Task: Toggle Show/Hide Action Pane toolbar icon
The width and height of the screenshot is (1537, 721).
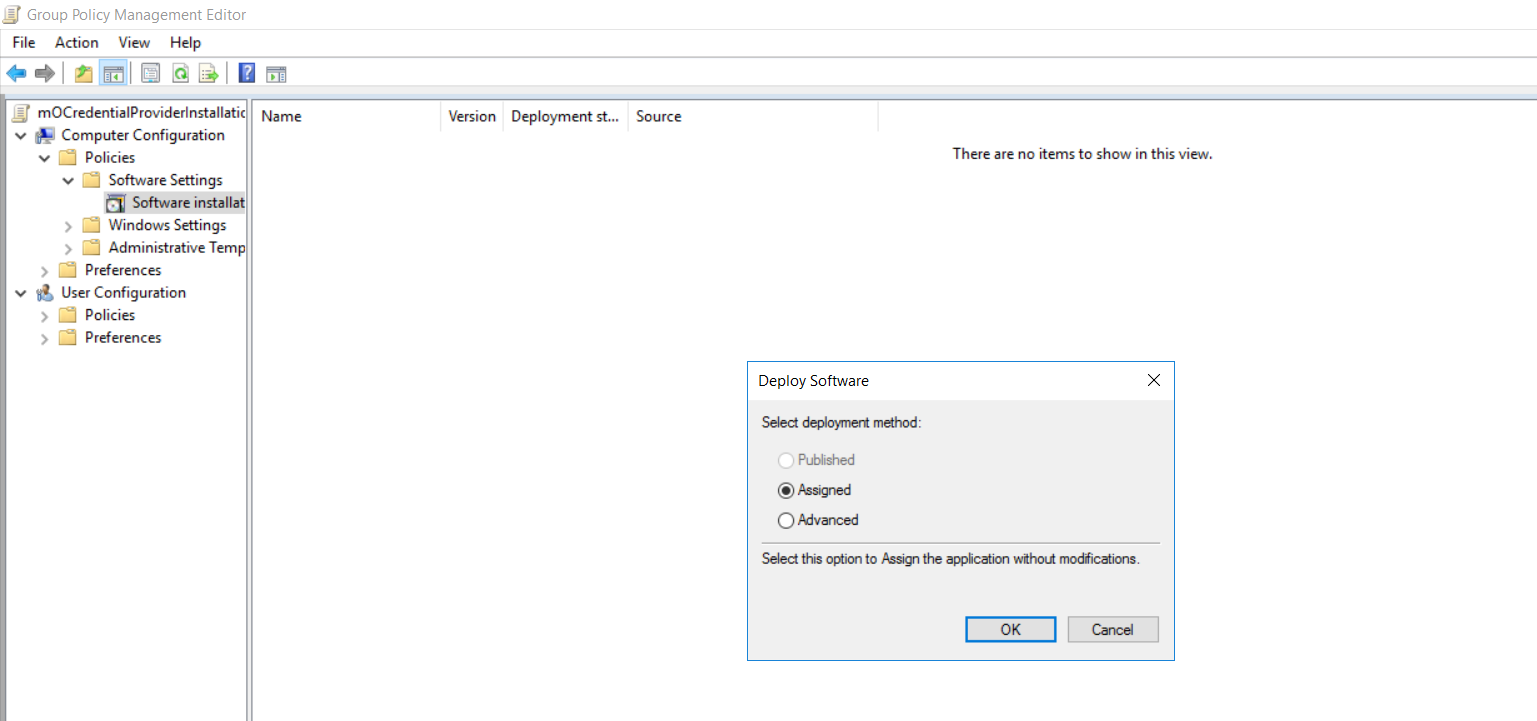Action: 276,73
